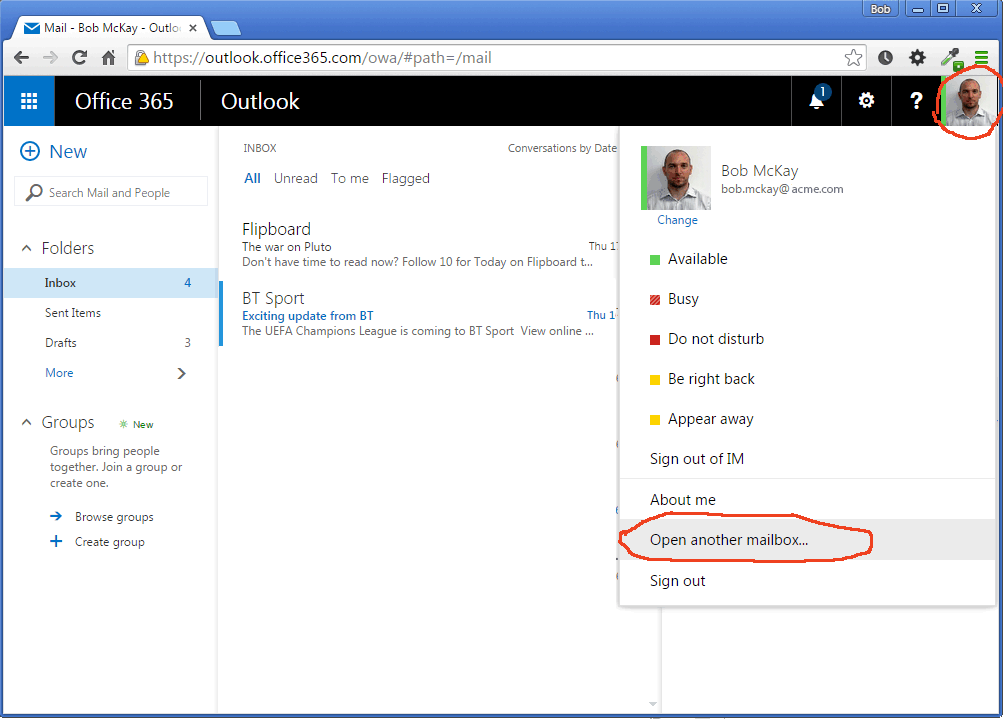Collapse the Groups section
The width and height of the screenshot is (1003, 719).
point(26,422)
